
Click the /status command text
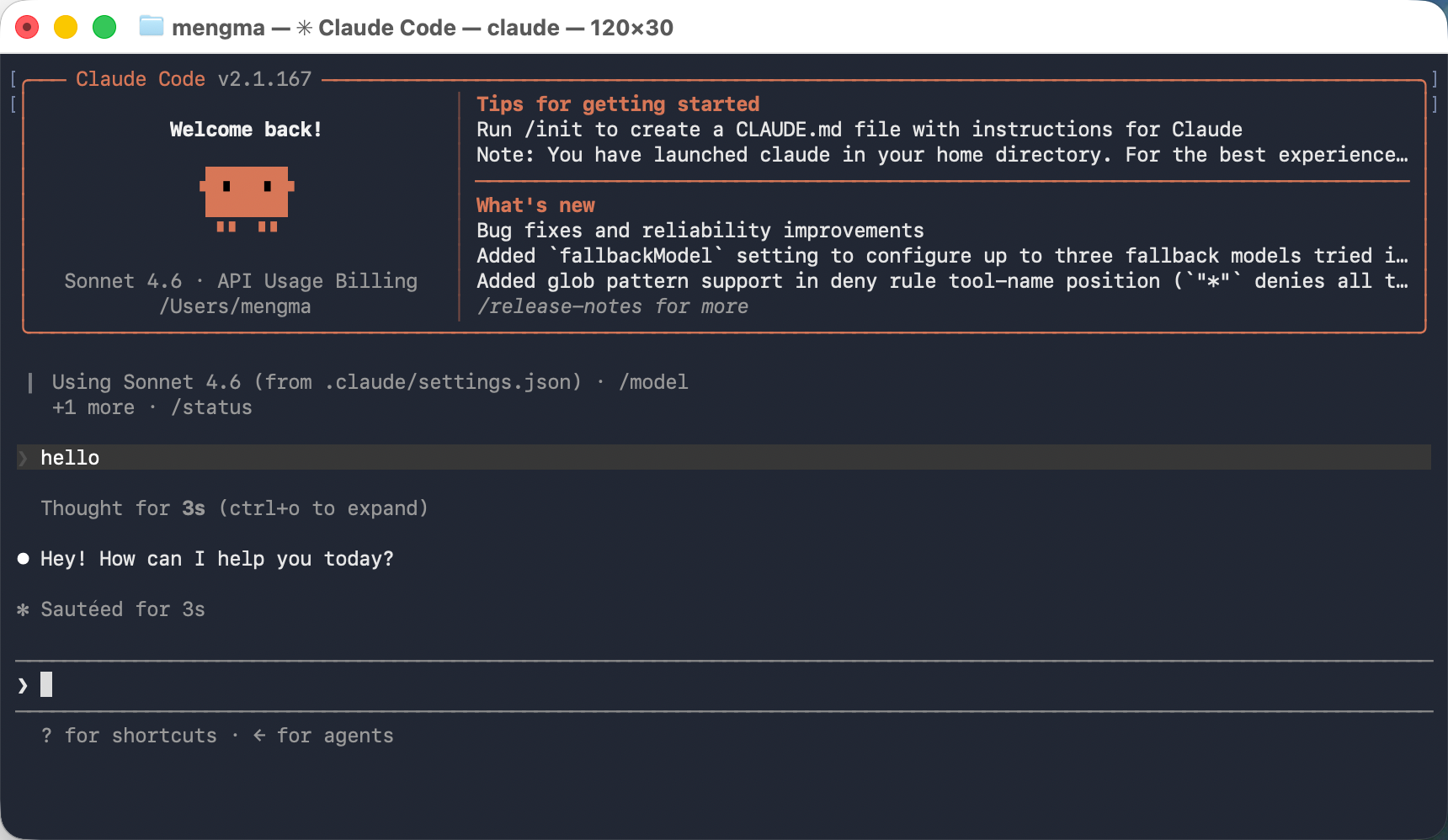pos(211,407)
